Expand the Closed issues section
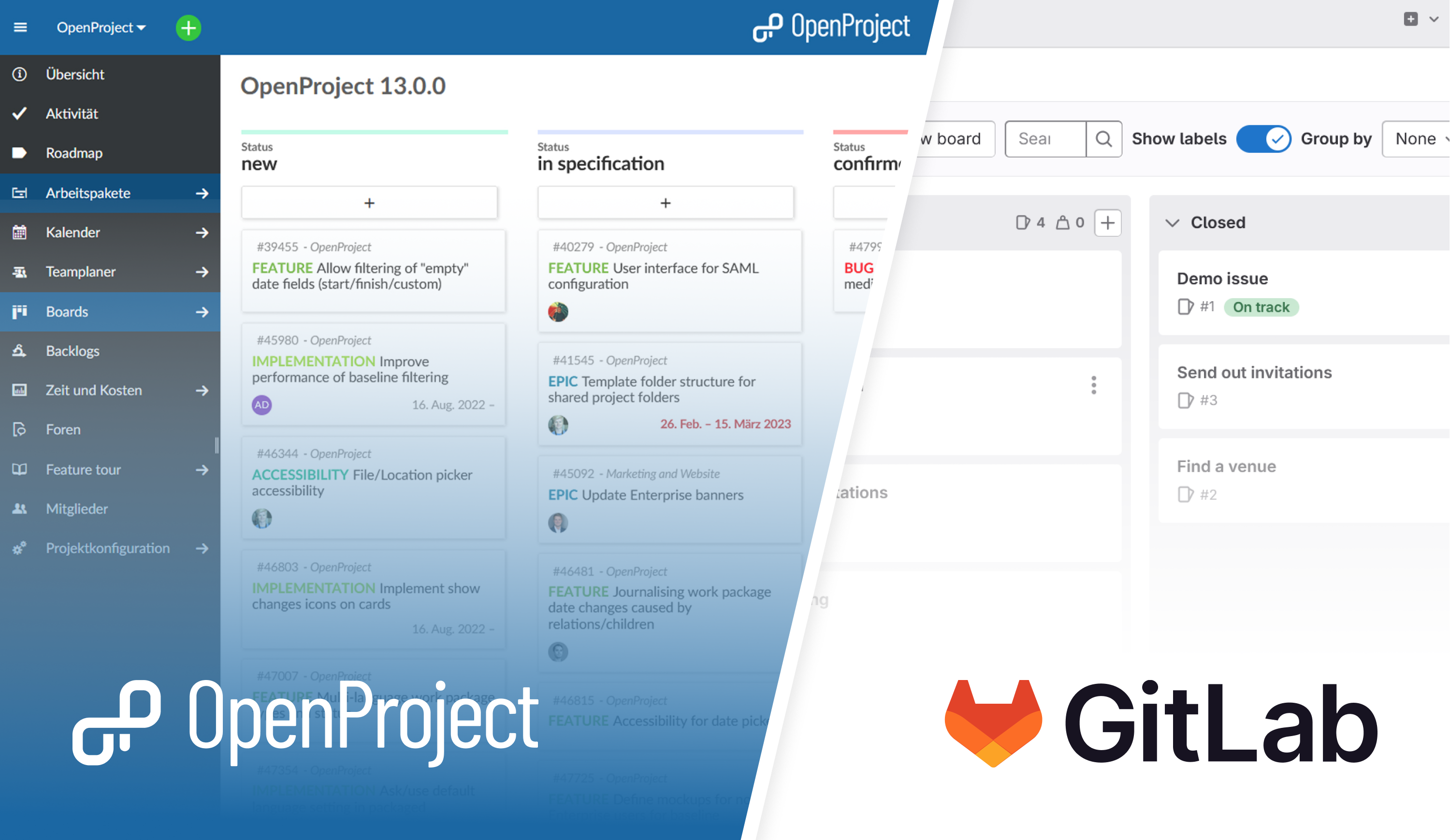Screen dimensions: 1450x840 [1174, 222]
